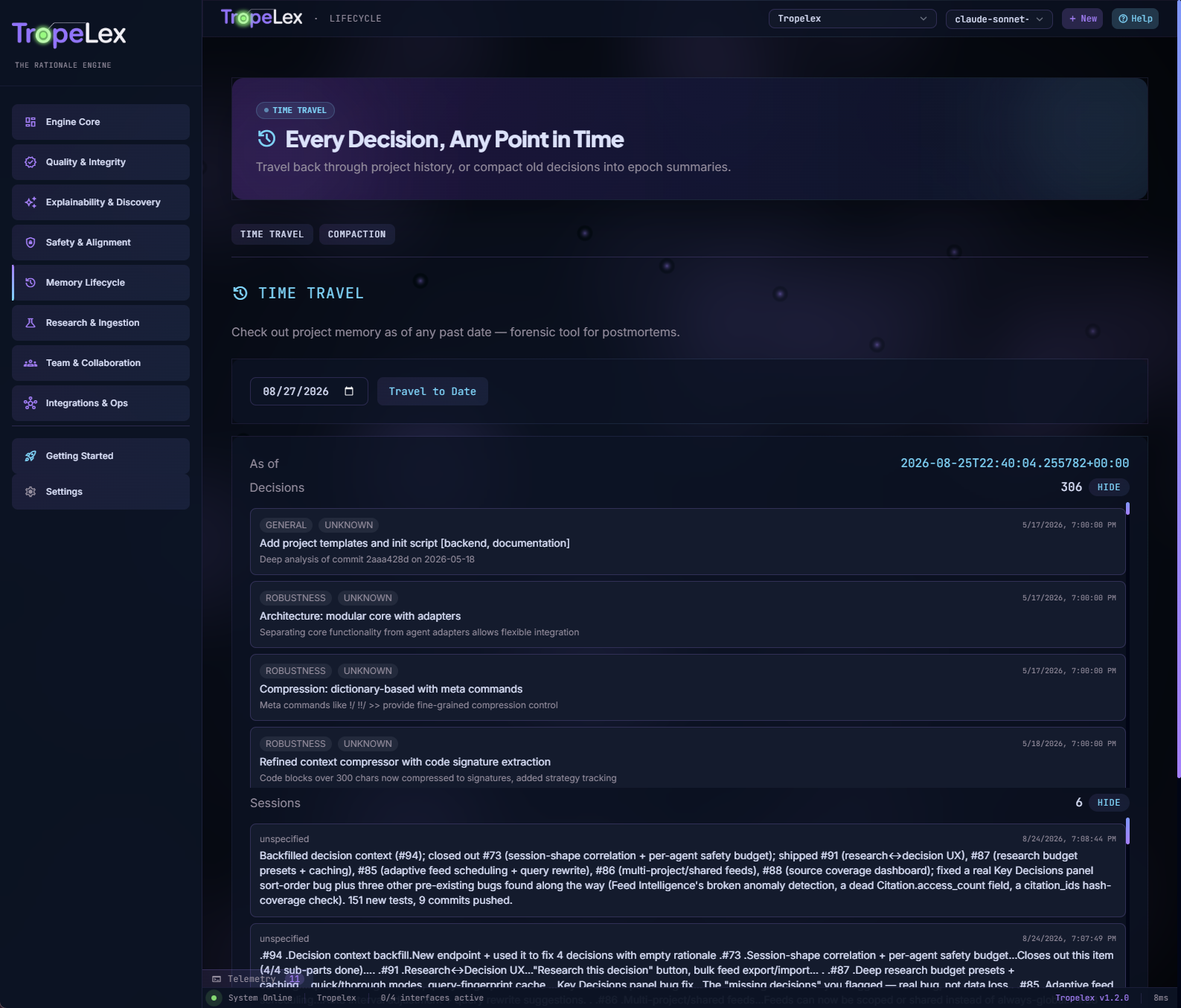This screenshot has height=1008, width=1181.
Task: Click the Memory Lifecycle history icon
Action: pos(31,283)
